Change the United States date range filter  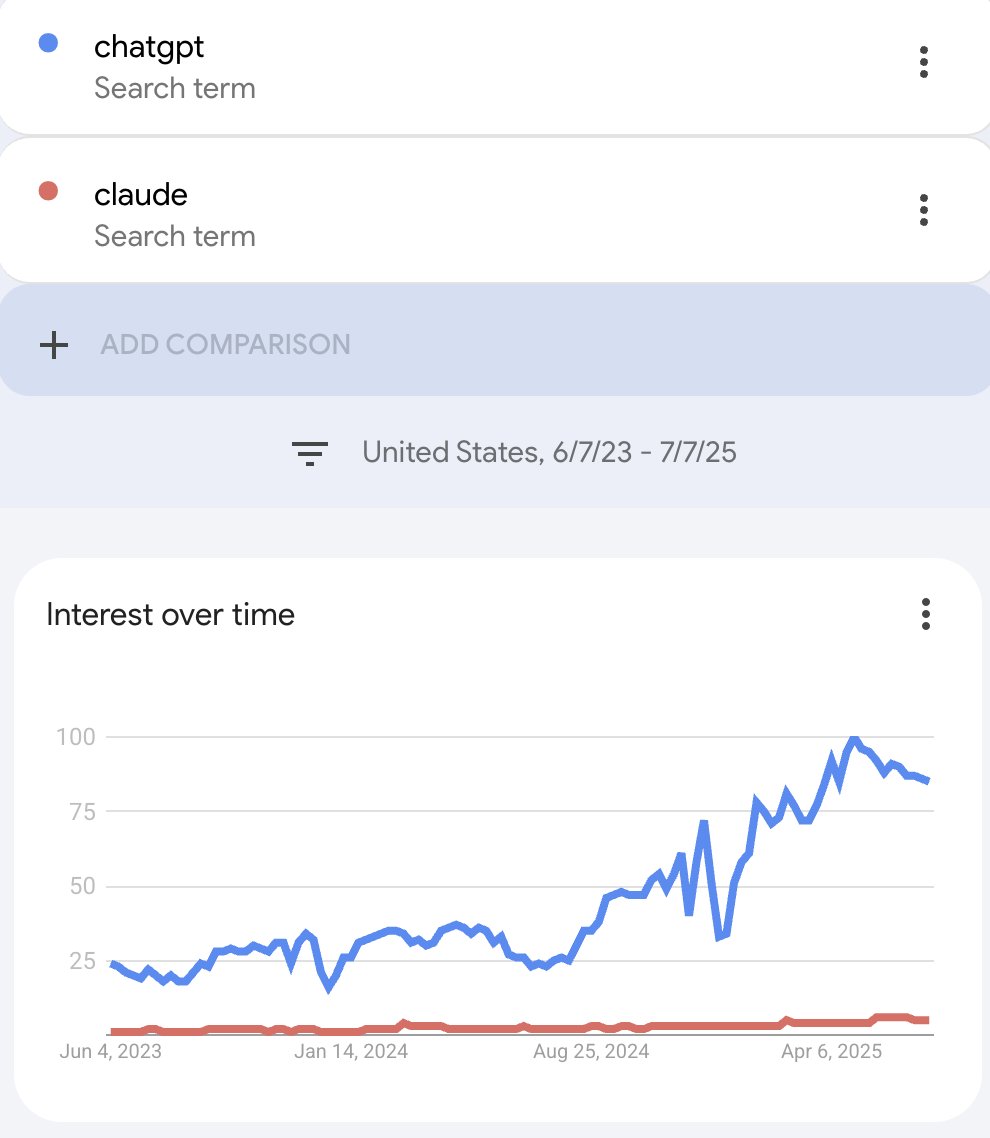pos(549,452)
